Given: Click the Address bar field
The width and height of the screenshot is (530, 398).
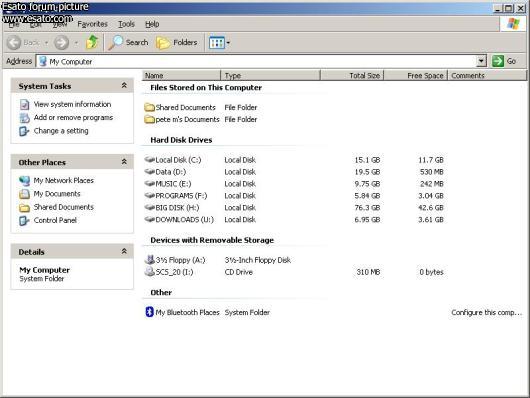Looking at the screenshot, I should [261, 61].
